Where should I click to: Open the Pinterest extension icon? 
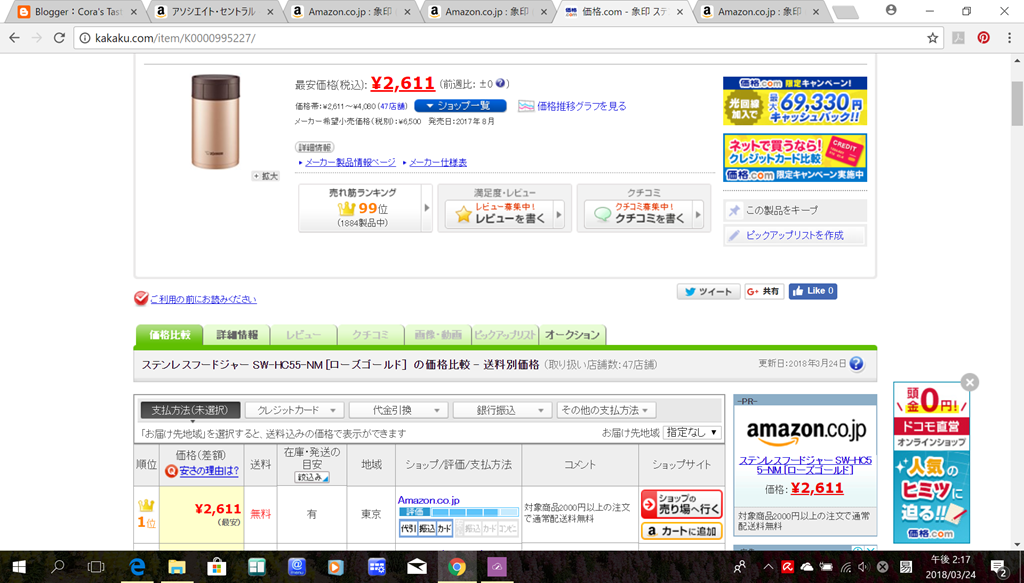tap(983, 38)
